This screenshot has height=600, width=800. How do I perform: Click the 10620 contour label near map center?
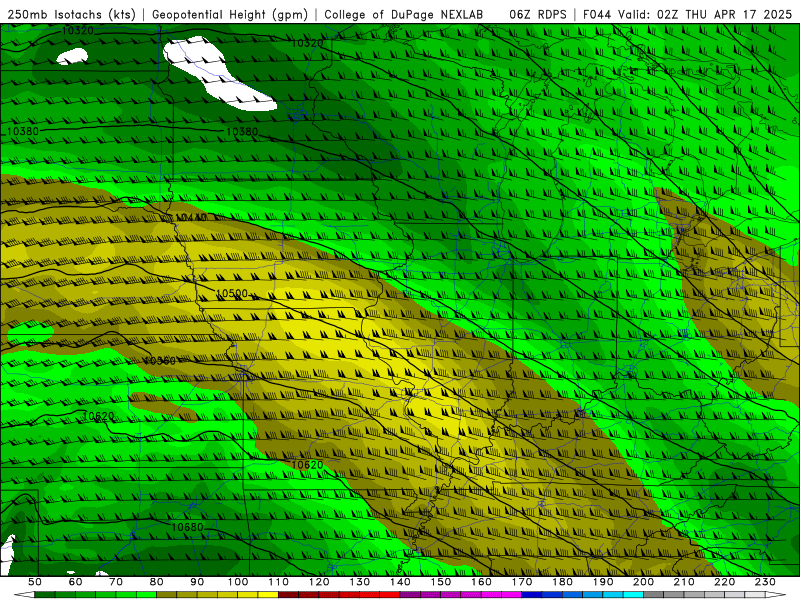[307, 465]
